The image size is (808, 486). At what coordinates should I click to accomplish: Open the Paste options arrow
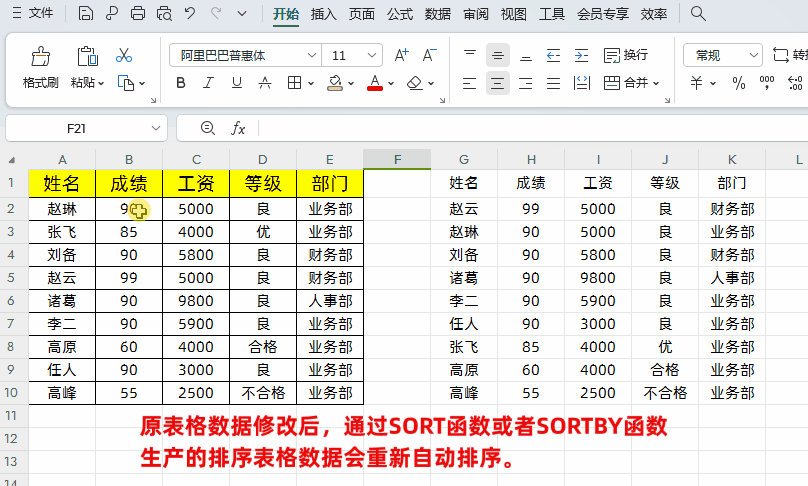tap(101, 83)
